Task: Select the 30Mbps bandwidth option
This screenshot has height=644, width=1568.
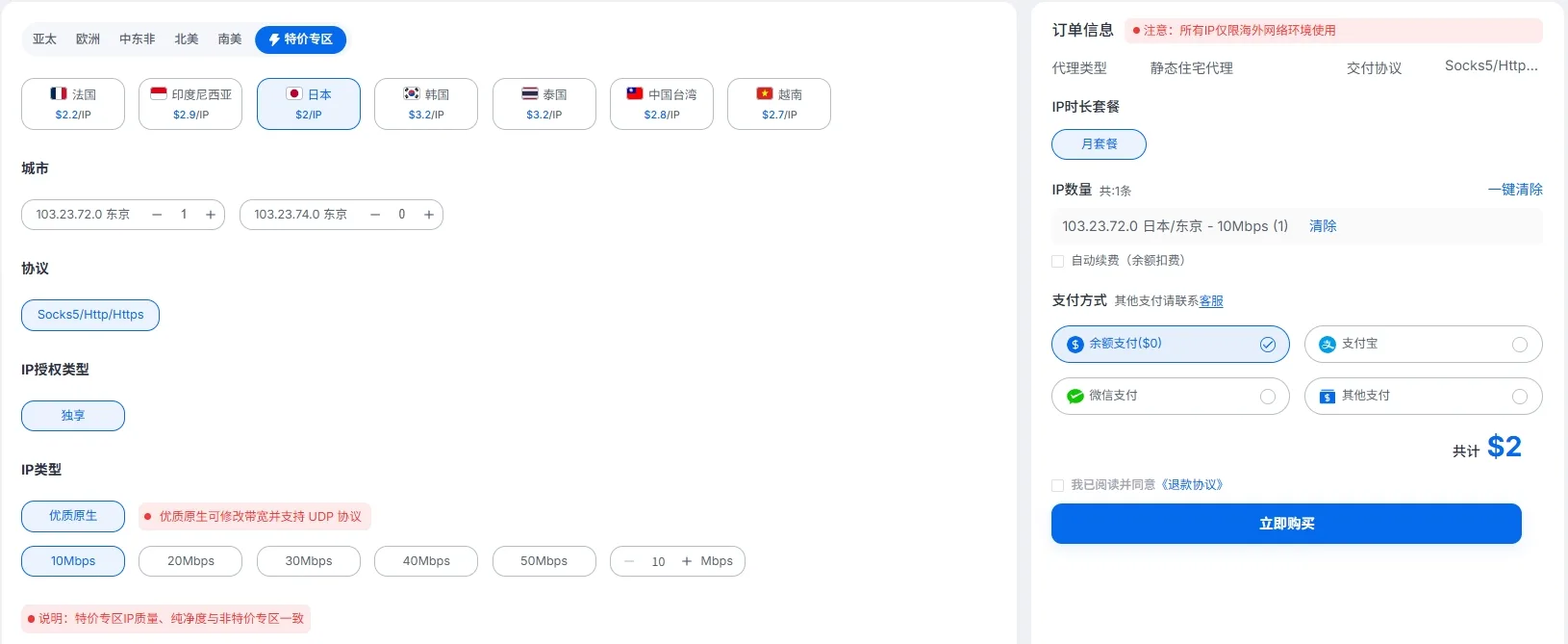Action: point(309,561)
